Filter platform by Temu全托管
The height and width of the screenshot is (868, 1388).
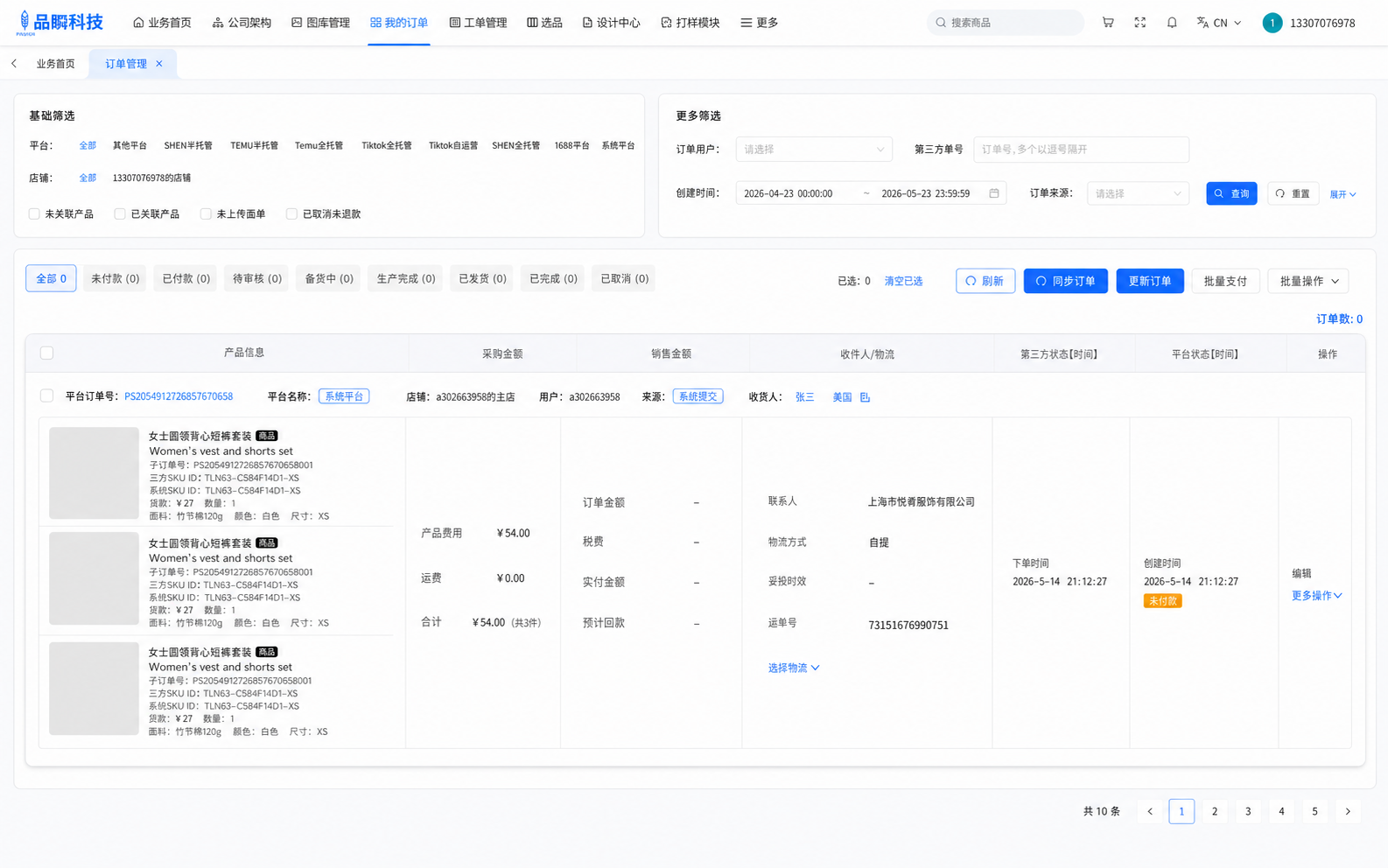(319, 145)
